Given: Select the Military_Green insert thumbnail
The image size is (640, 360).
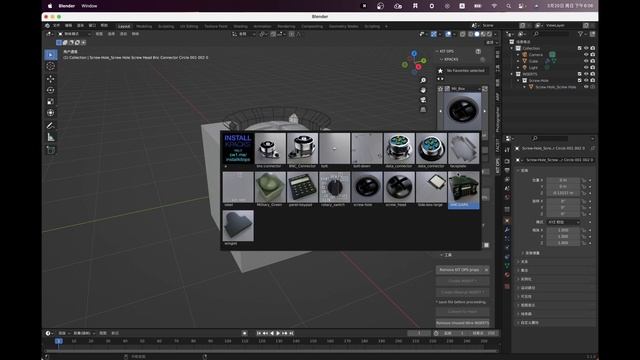Looking at the screenshot, I should 270,189.
